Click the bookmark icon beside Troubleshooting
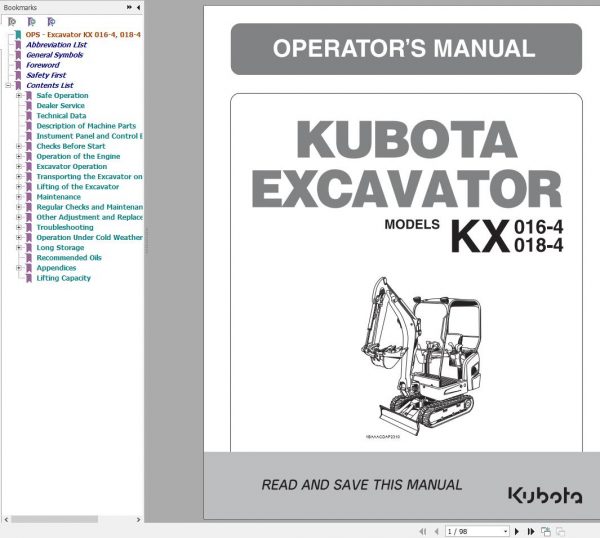Screen dimensions: 600x538 click(29, 227)
